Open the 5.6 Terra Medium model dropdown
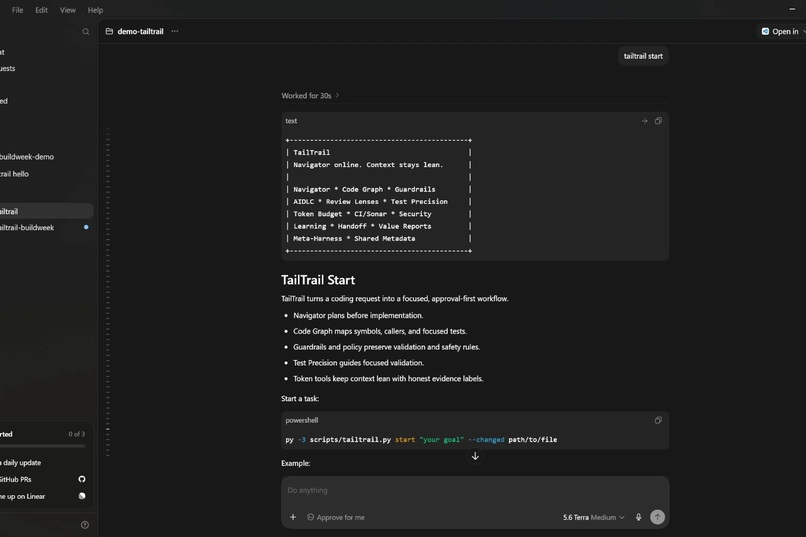 594,517
